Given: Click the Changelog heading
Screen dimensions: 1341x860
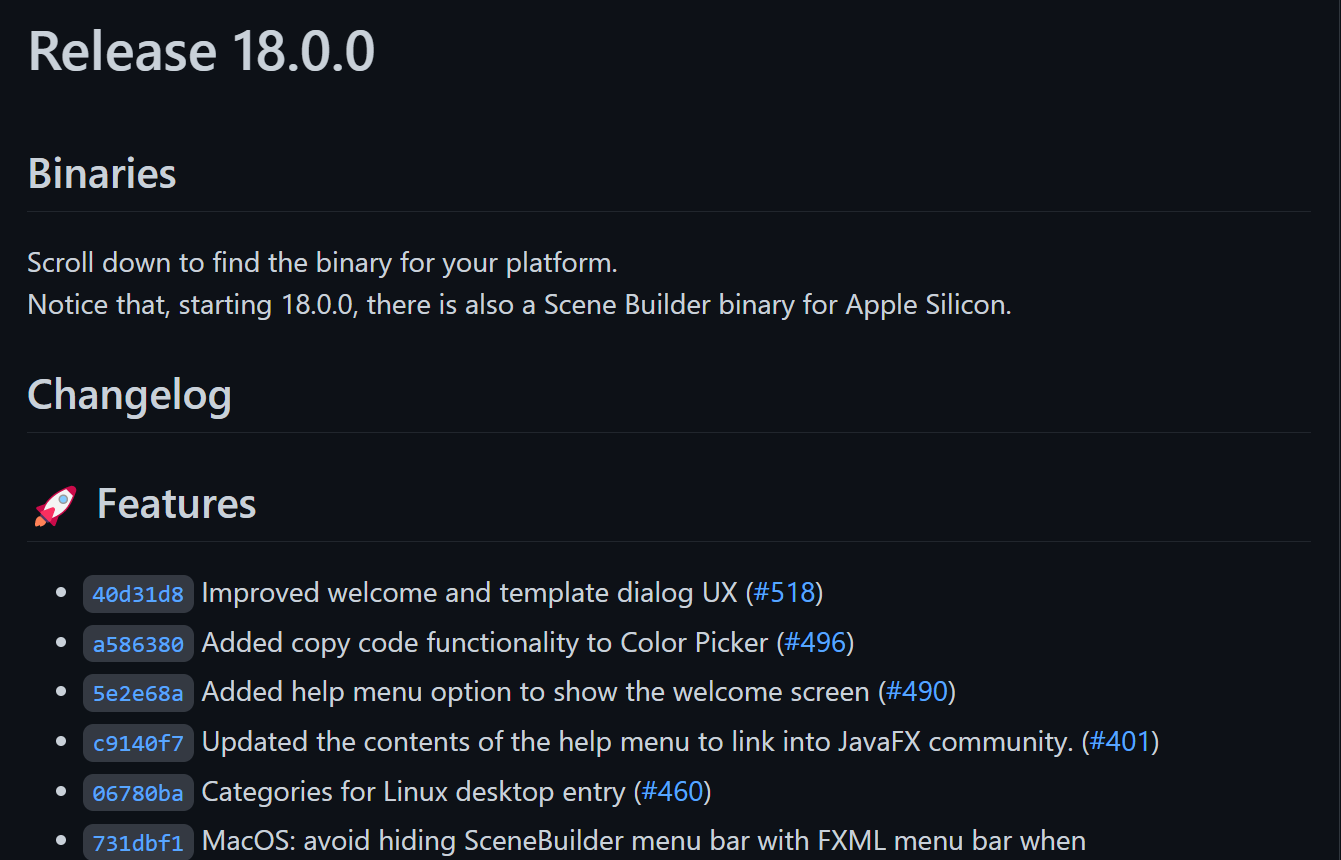Looking at the screenshot, I should (130, 396).
